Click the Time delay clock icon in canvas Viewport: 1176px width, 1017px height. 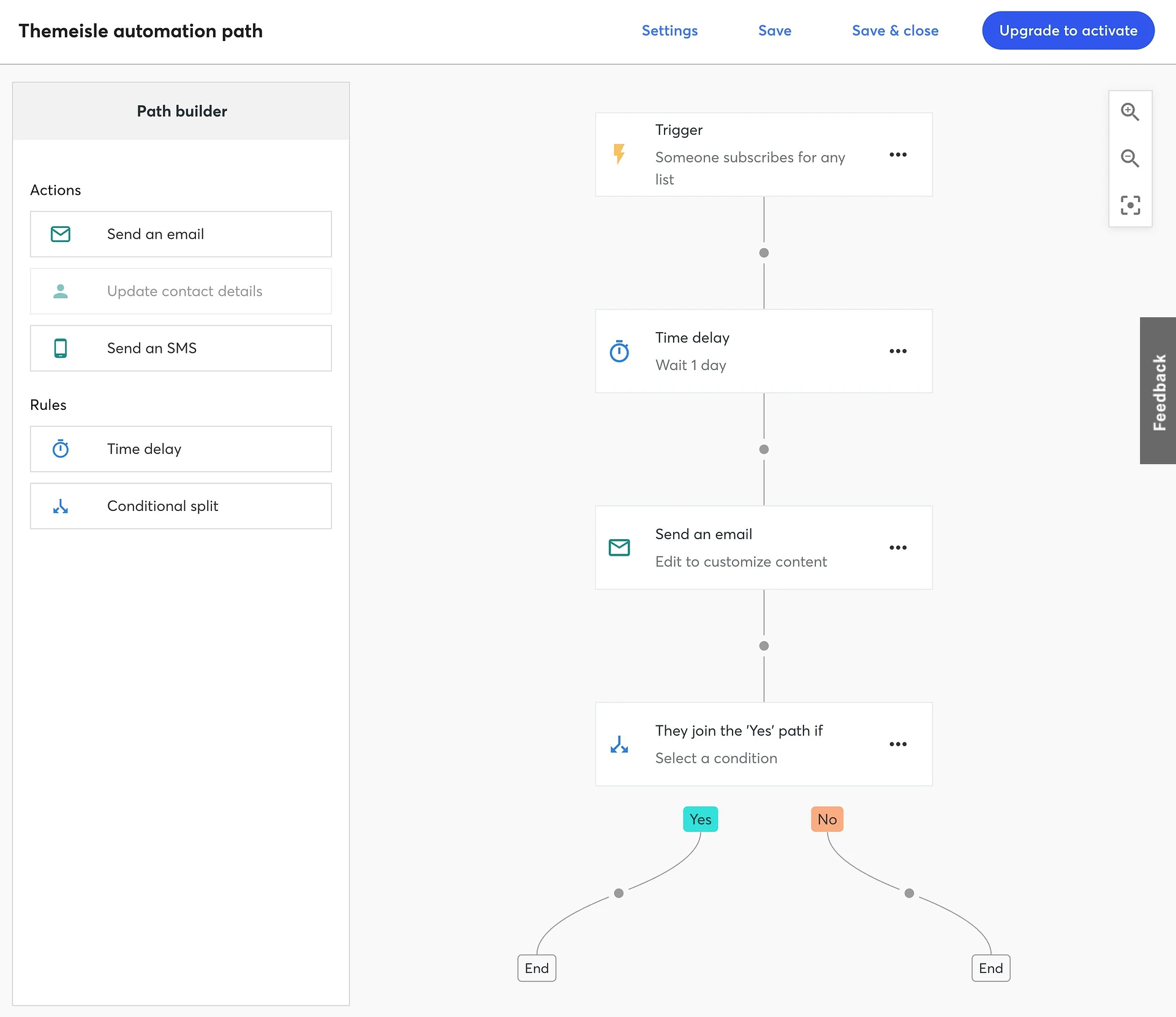coord(621,351)
